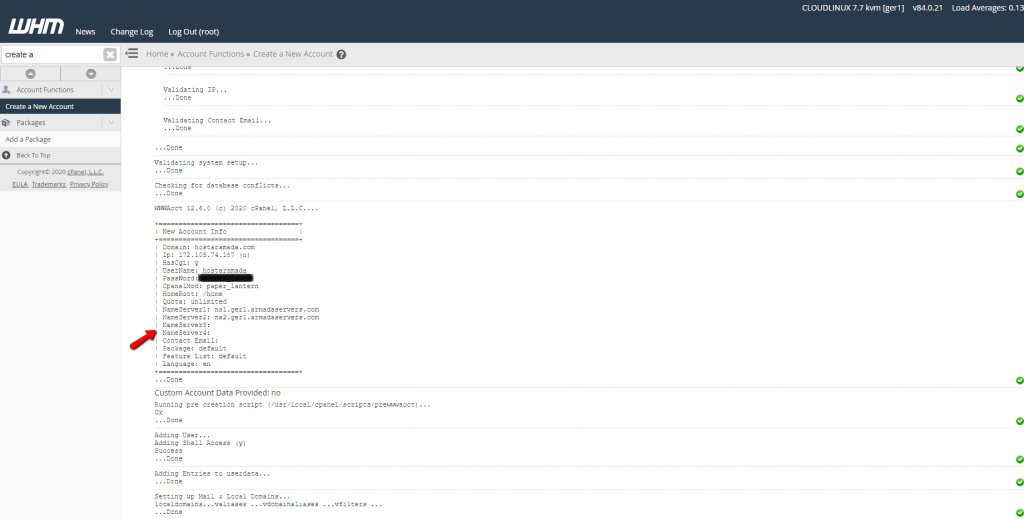The width and height of the screenshot is (1024, 519).
Task: Click 'Domain: hostaramada.com' line
Action: tap(208, 247)
